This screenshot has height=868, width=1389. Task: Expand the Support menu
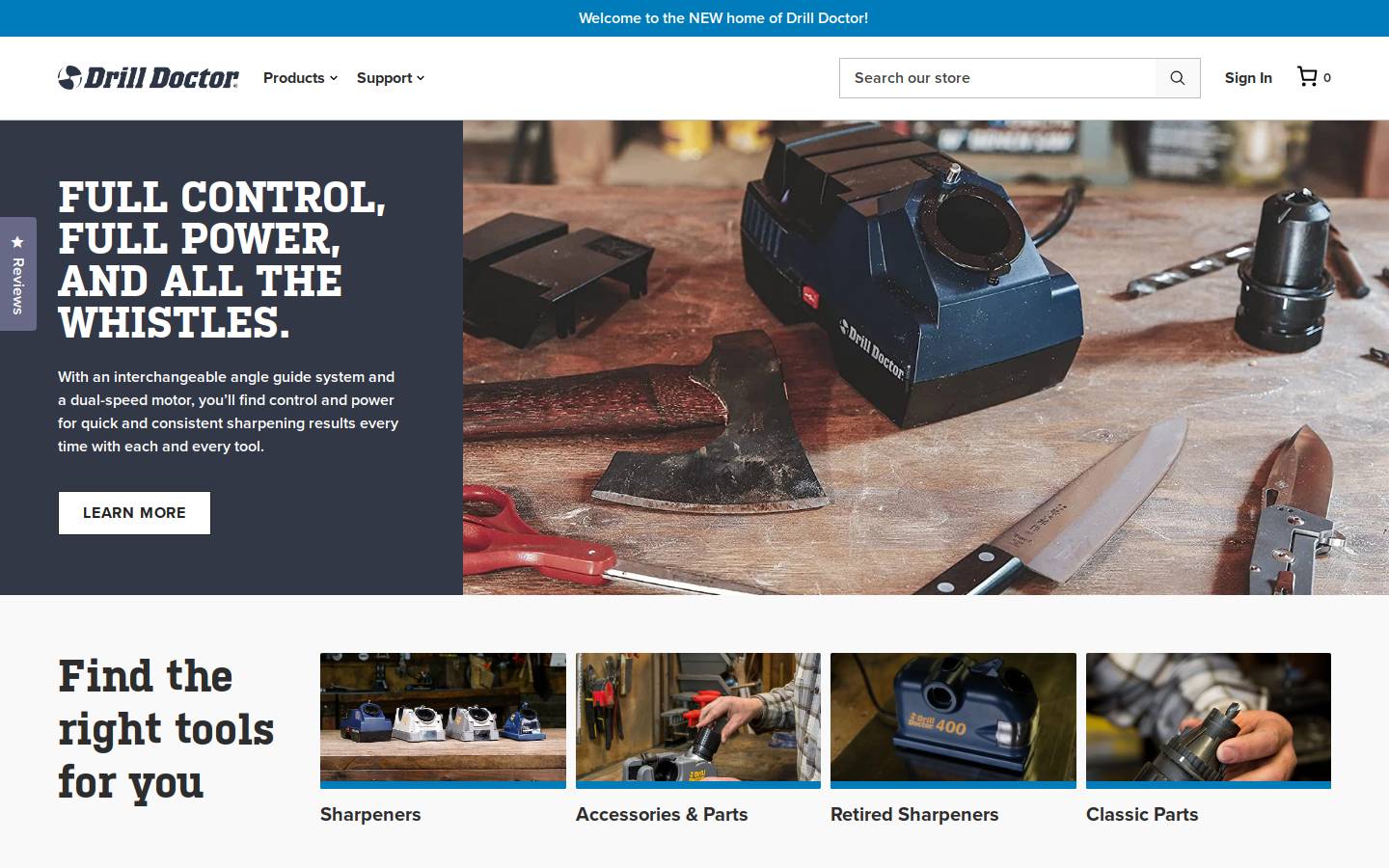pos(391,78)
